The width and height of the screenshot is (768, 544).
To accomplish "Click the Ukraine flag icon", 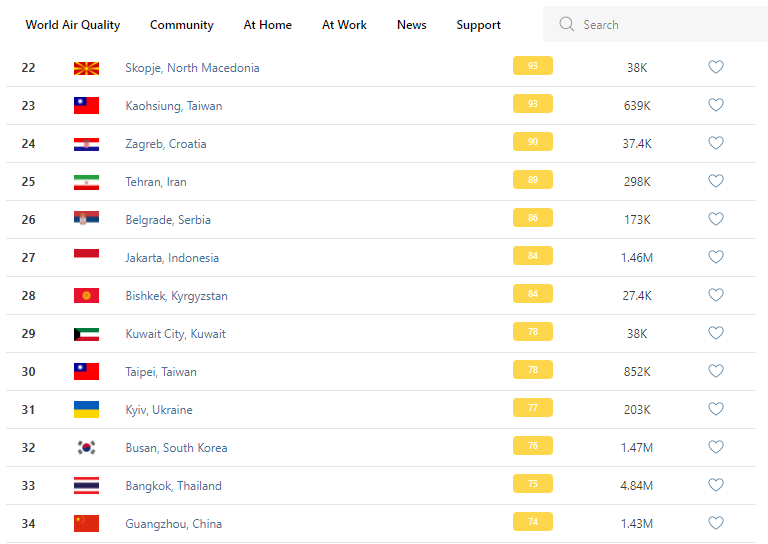I will click(86, 409).
